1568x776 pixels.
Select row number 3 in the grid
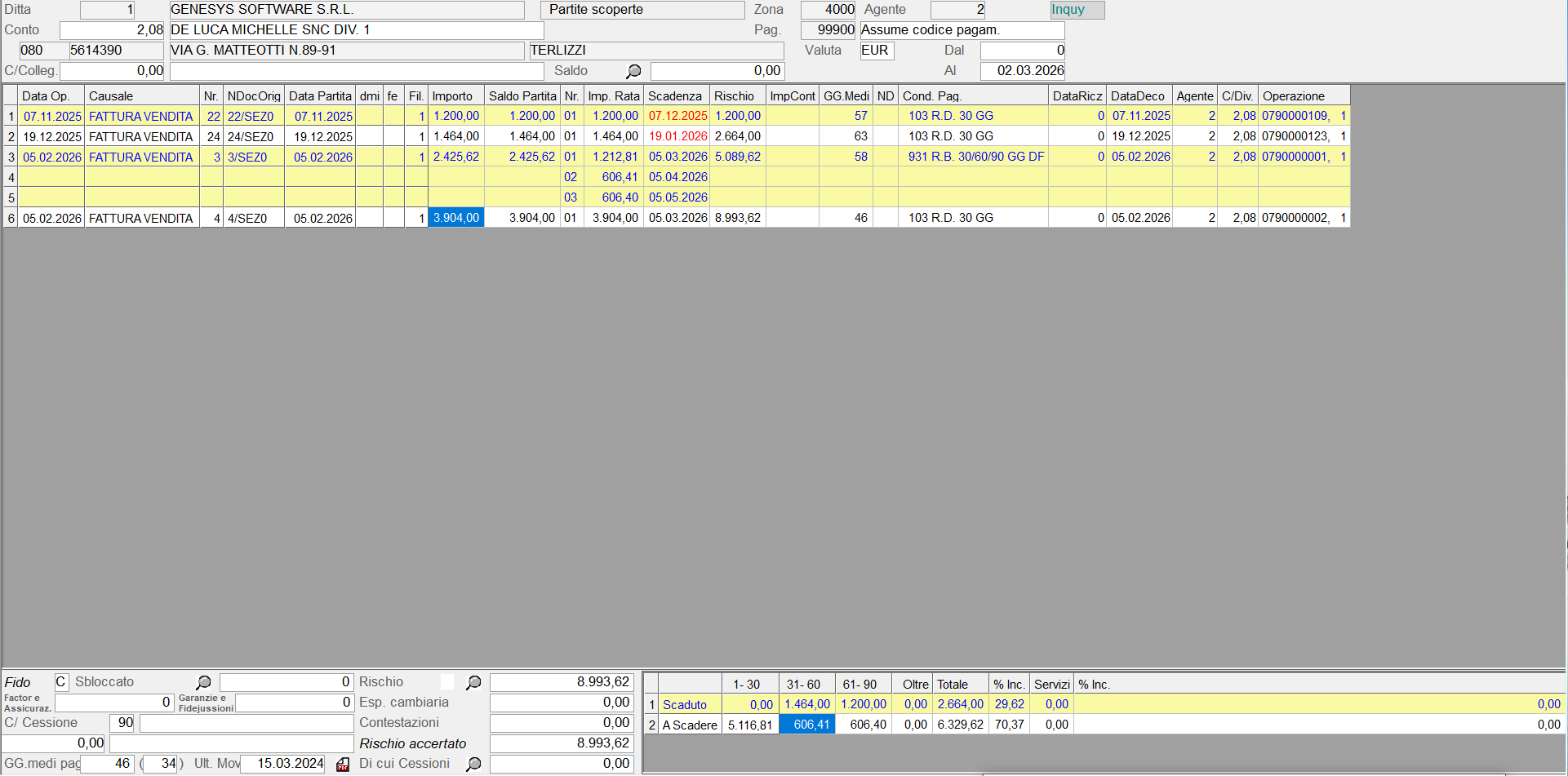(x=11, y=157)
